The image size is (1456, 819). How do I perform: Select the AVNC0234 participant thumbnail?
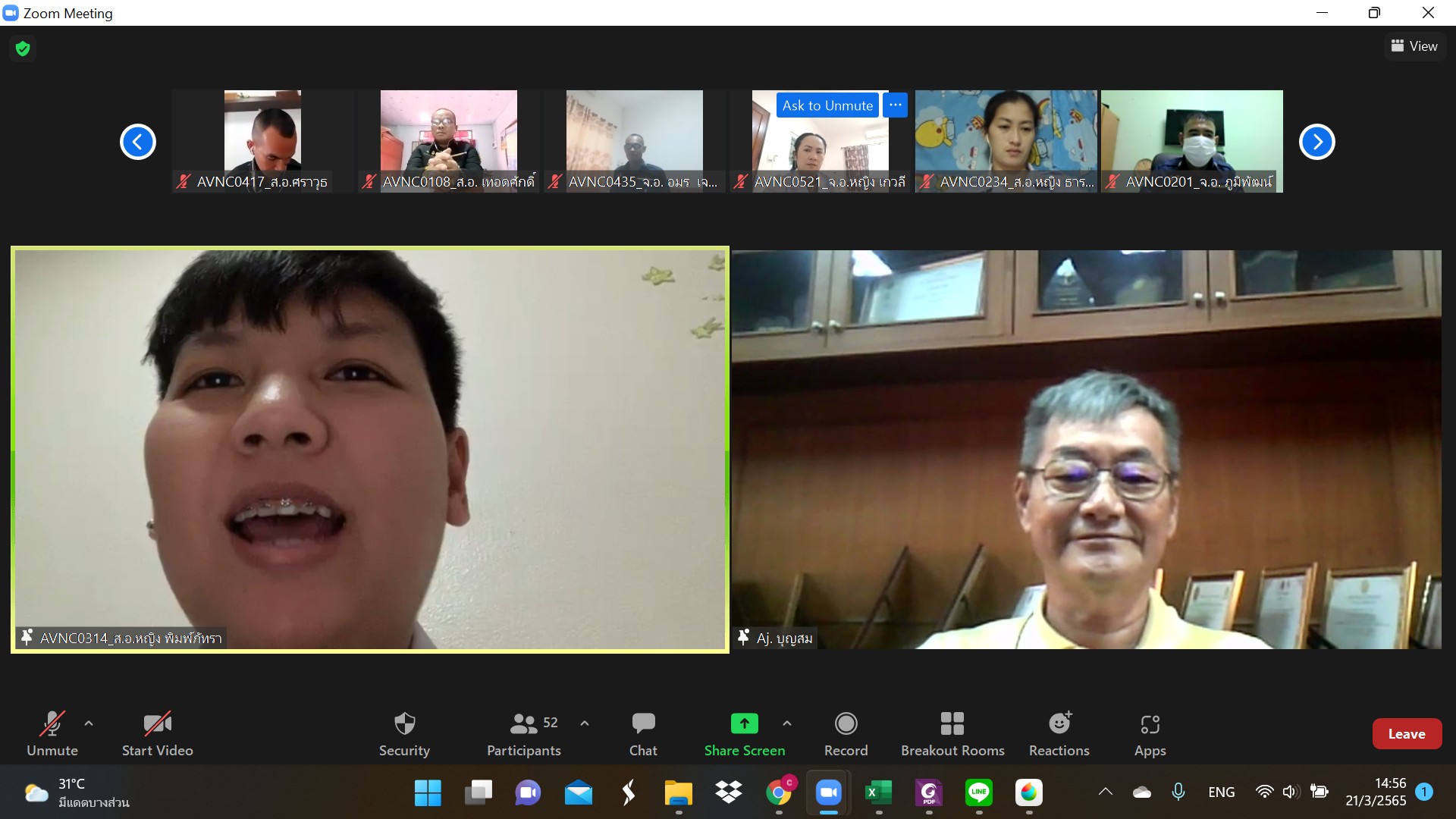(1006, 141)
